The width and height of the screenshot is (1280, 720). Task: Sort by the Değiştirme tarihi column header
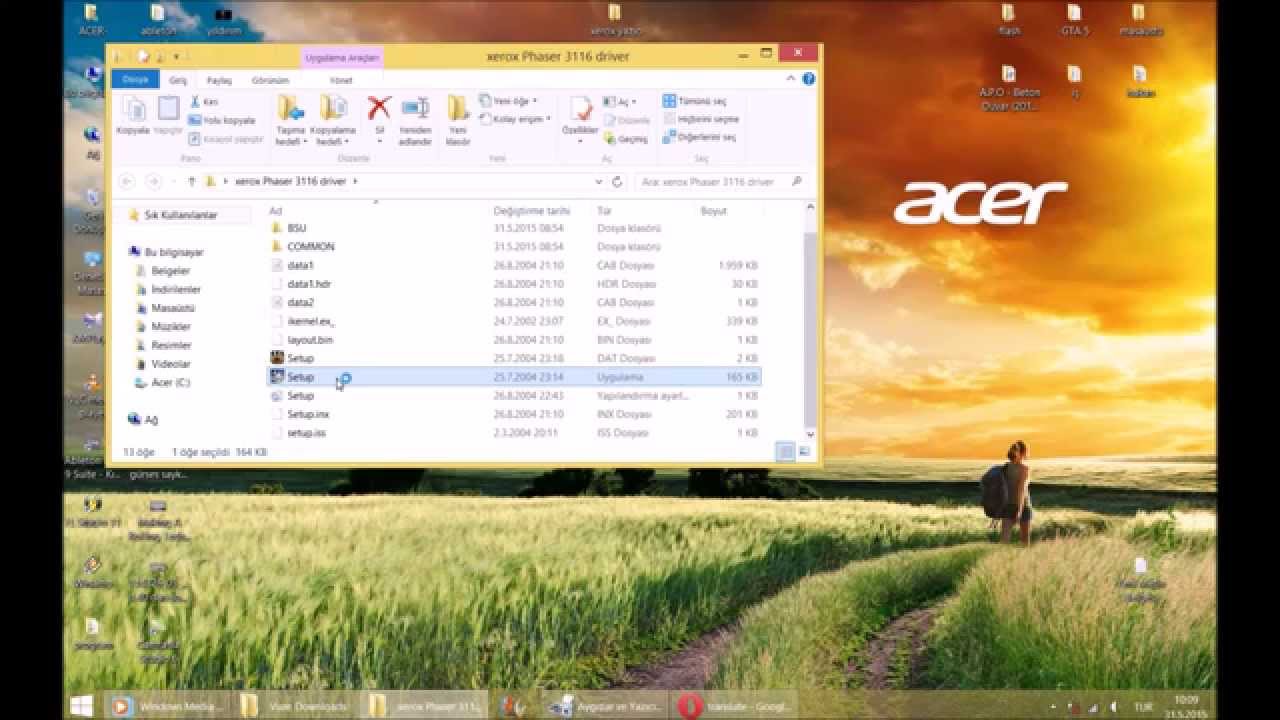[532, 211]
